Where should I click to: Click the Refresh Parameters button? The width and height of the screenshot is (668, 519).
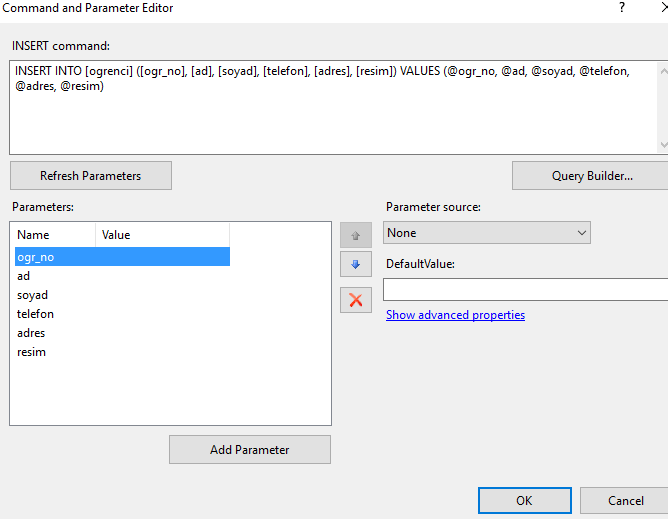coord(91,176)
